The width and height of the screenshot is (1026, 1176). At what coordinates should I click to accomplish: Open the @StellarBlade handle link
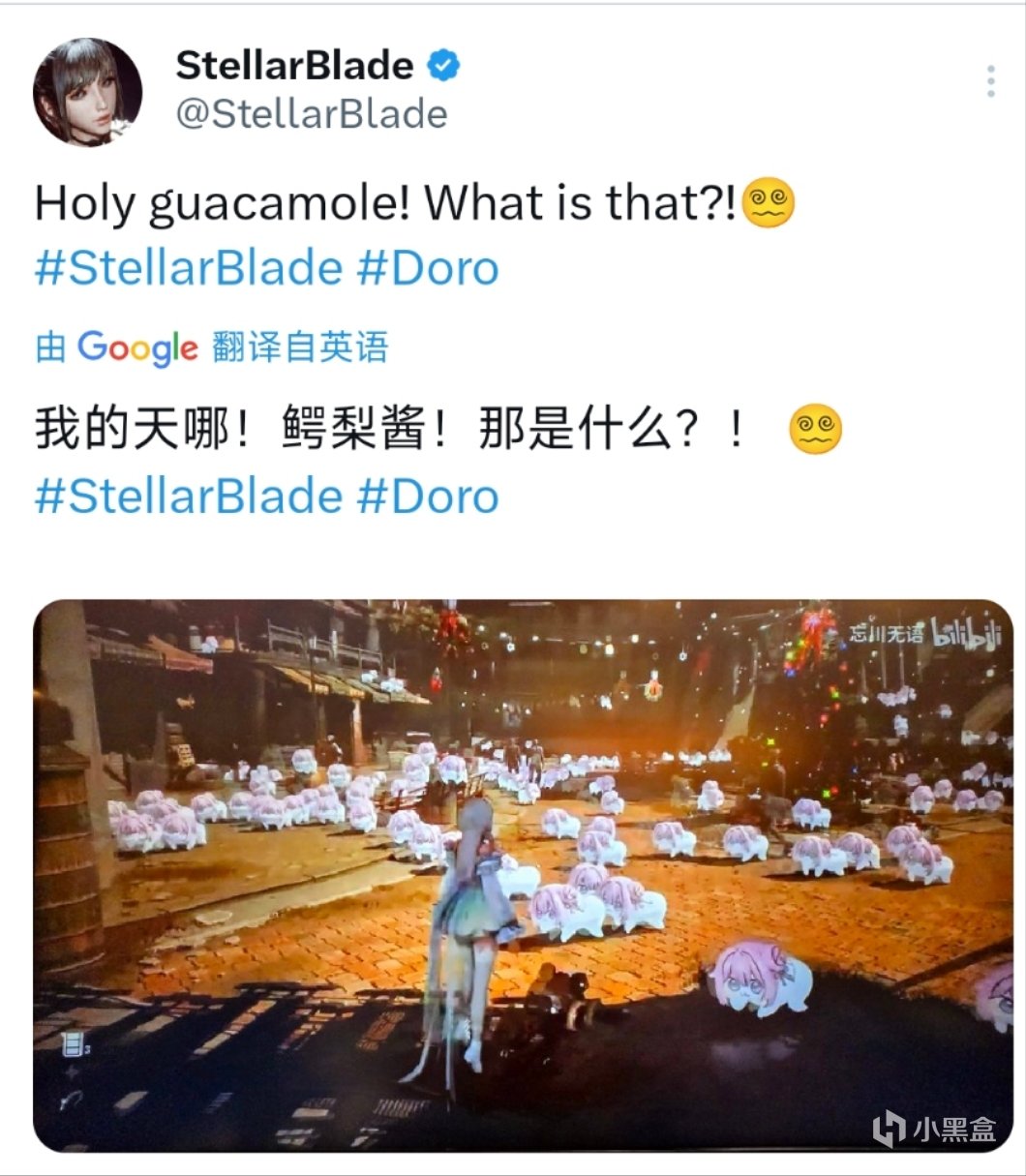311,114
